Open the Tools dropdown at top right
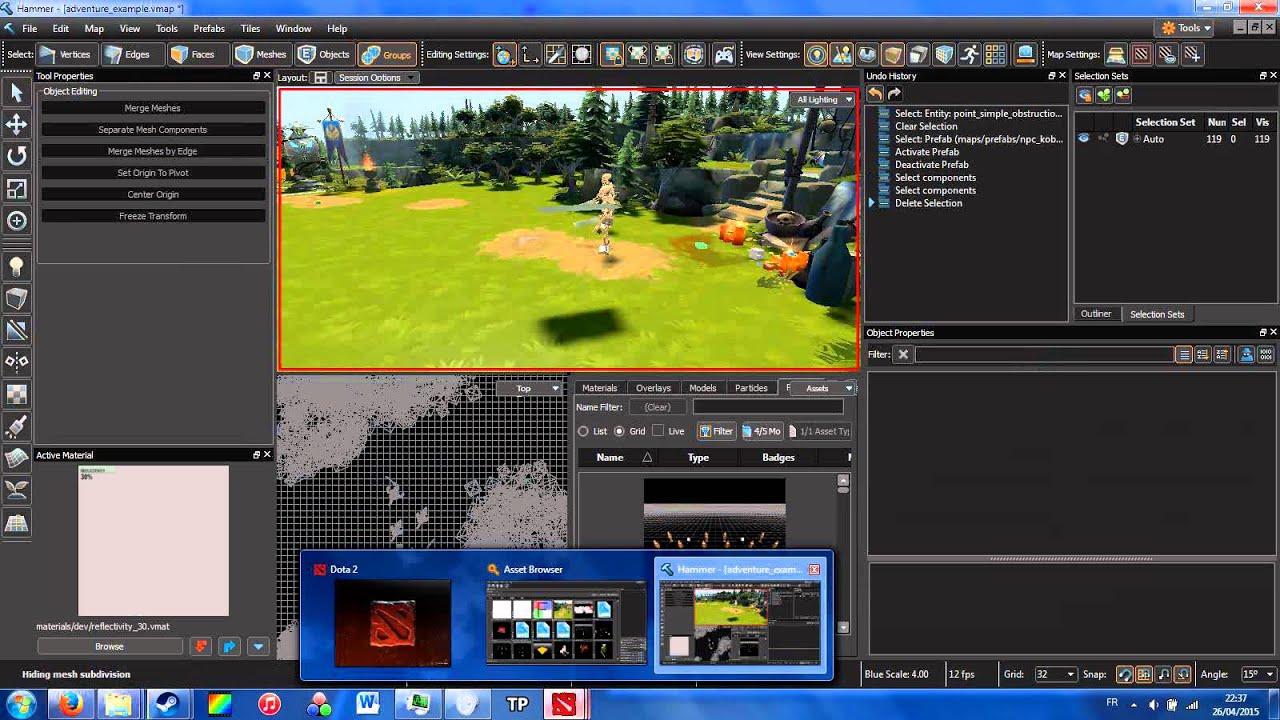The height and width of the screenshot is (720, 1280). pos(1185,28)
